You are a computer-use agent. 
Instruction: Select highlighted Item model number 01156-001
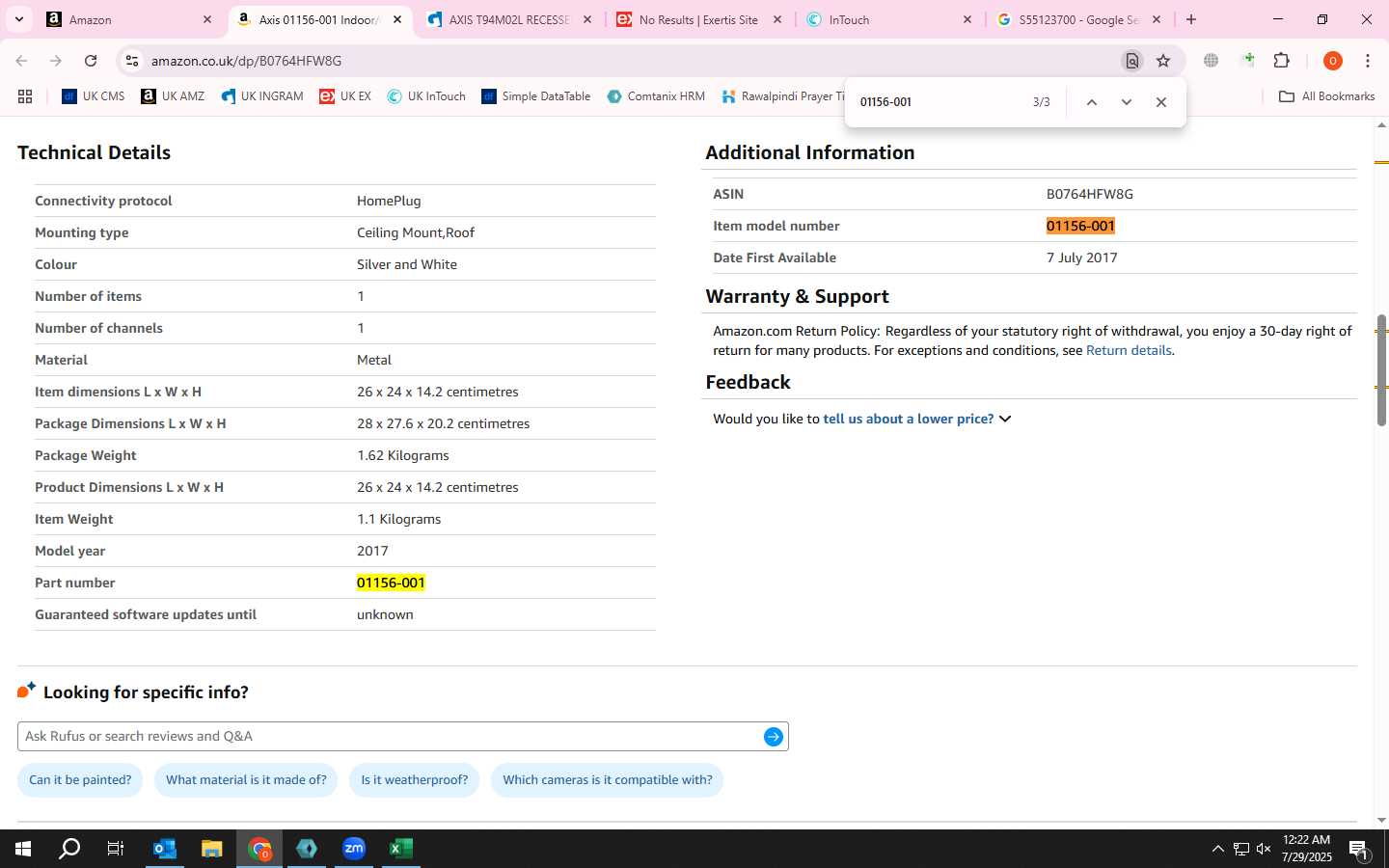[1080, 227]
